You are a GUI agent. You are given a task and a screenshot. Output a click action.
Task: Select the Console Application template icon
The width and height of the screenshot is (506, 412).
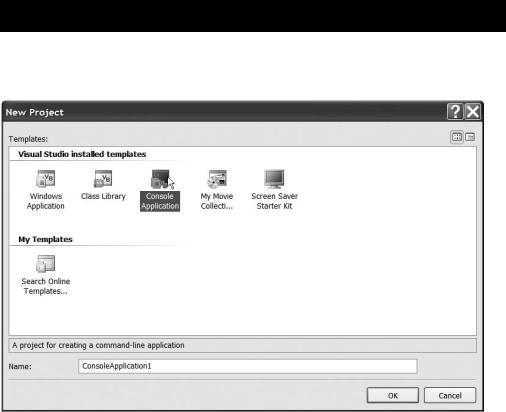(160, 179)
